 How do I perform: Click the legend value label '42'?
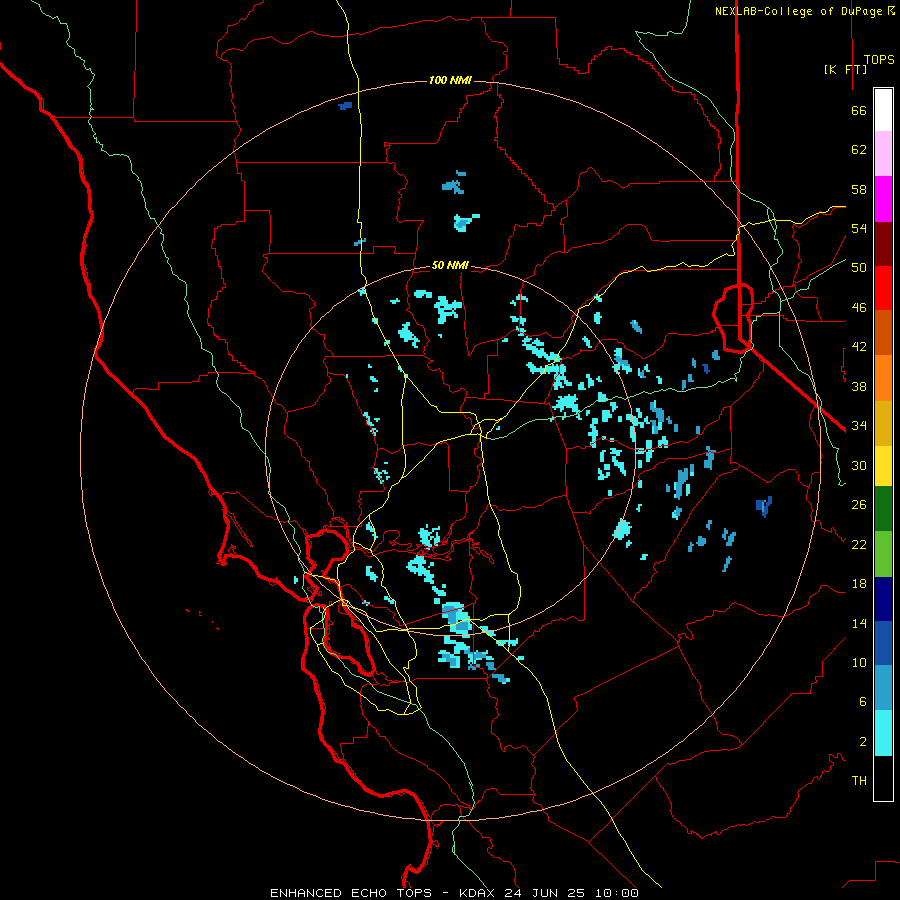pos(859,347)
